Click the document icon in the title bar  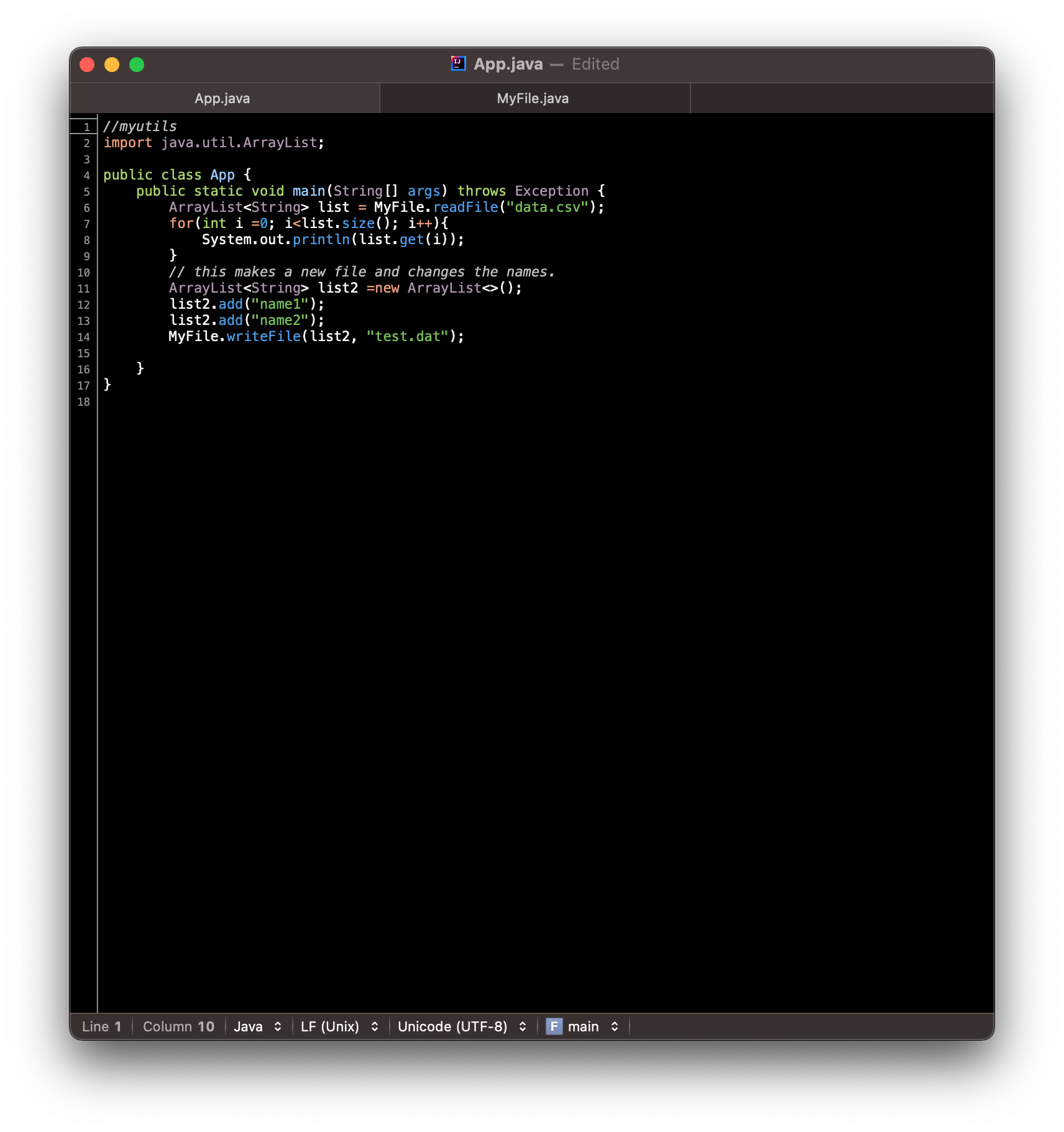(458, 64)
